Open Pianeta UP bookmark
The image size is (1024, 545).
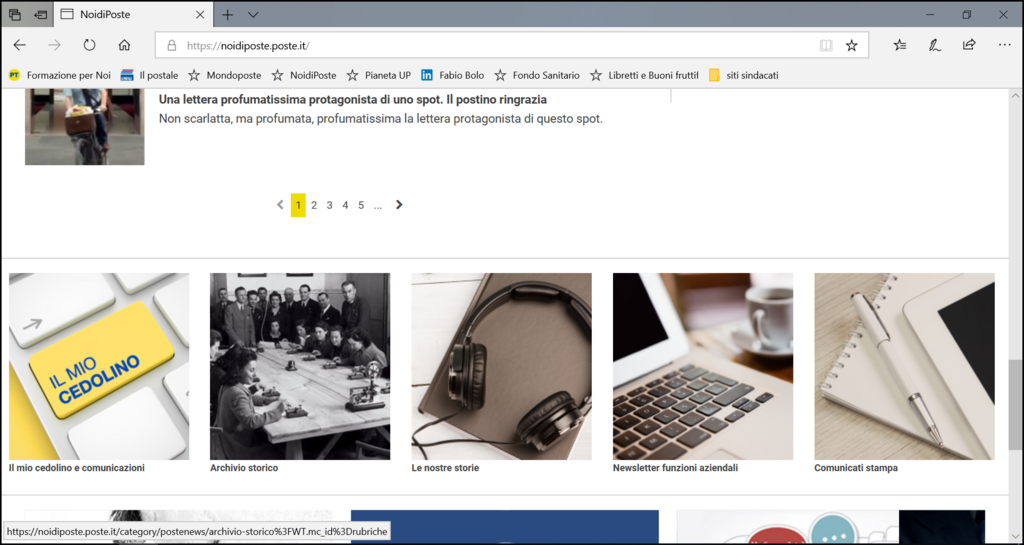(x=379, y=75)
